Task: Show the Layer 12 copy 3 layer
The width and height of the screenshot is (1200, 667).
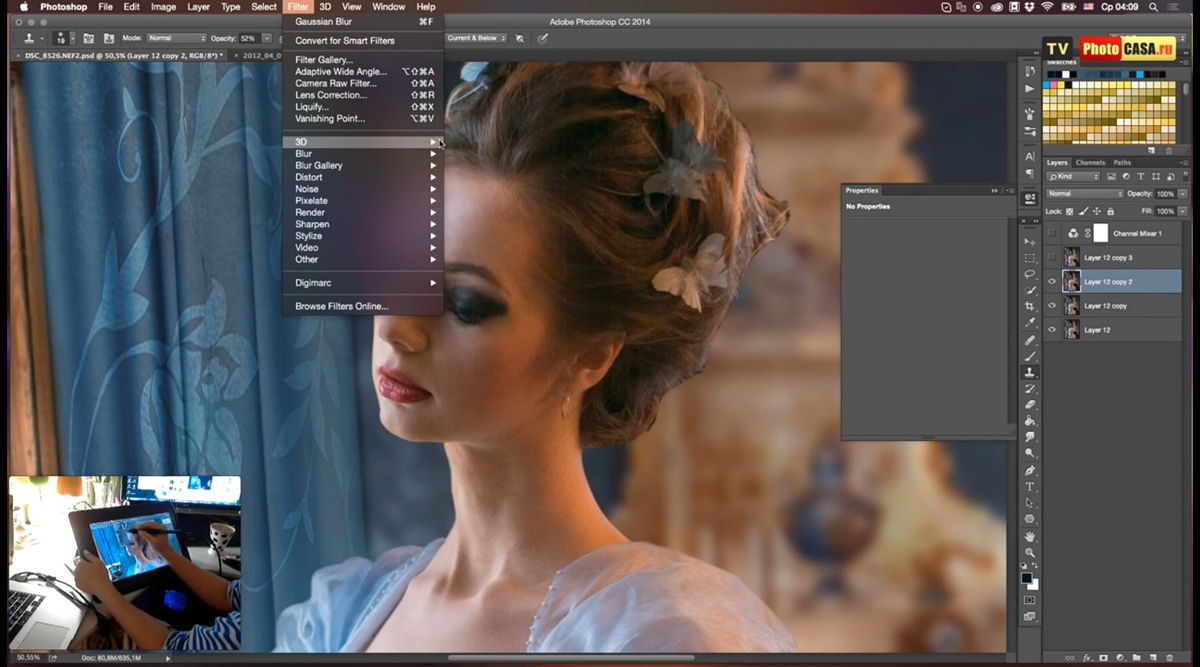Action: tap(1052, 257)
